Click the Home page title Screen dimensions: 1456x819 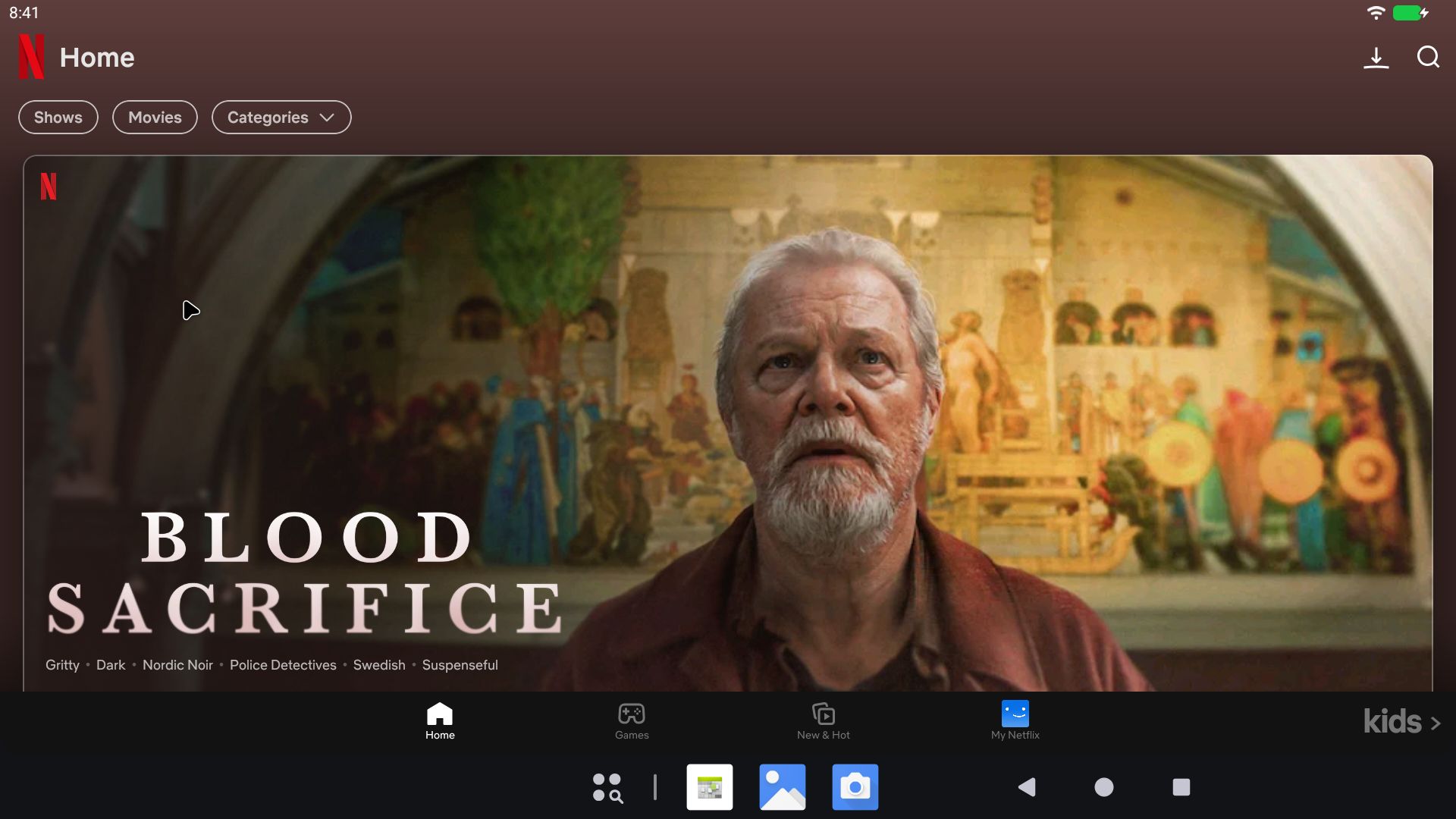tap(97, 58)
